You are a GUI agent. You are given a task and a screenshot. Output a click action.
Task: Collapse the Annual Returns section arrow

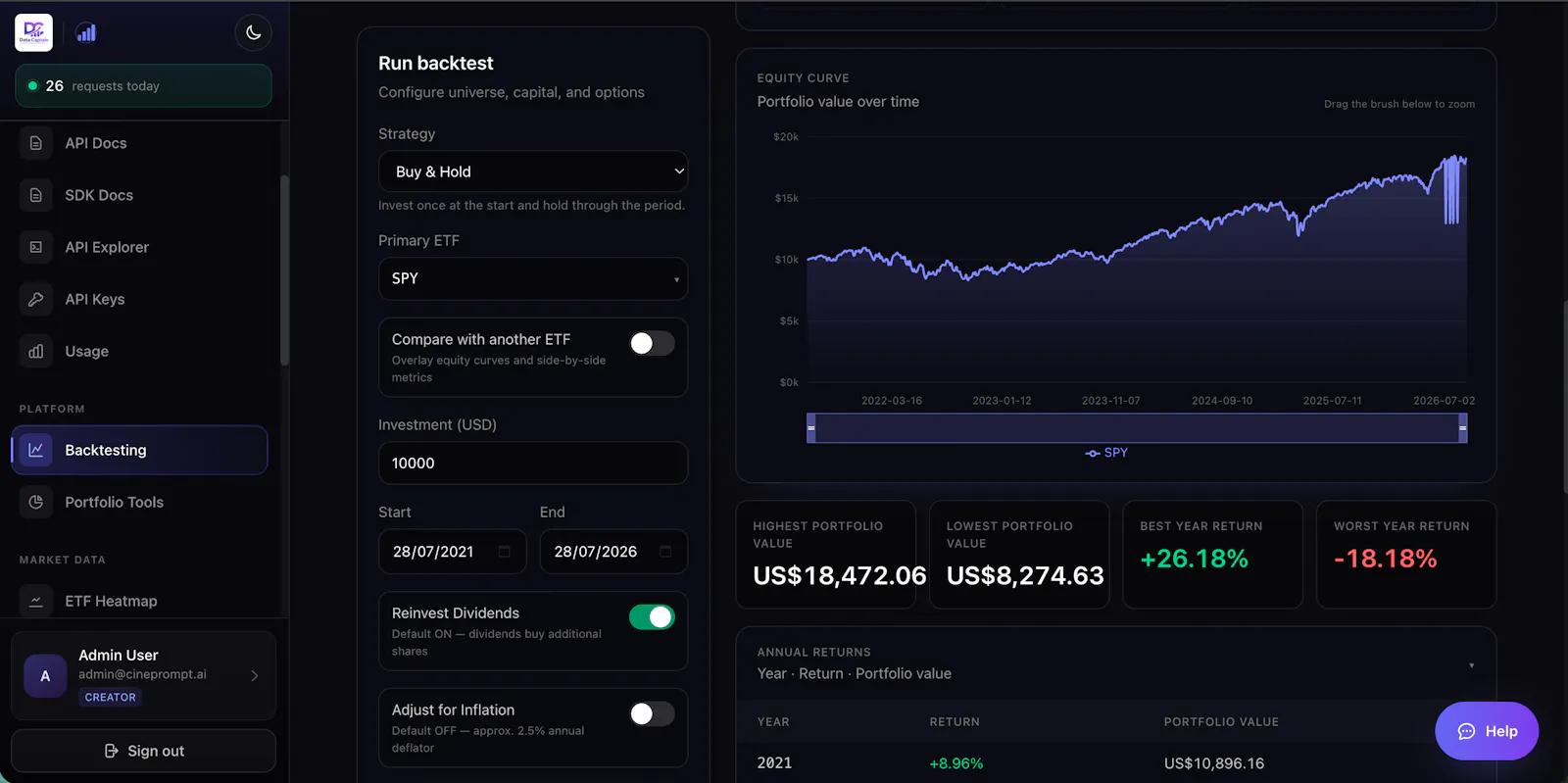tap(1471, 665)
